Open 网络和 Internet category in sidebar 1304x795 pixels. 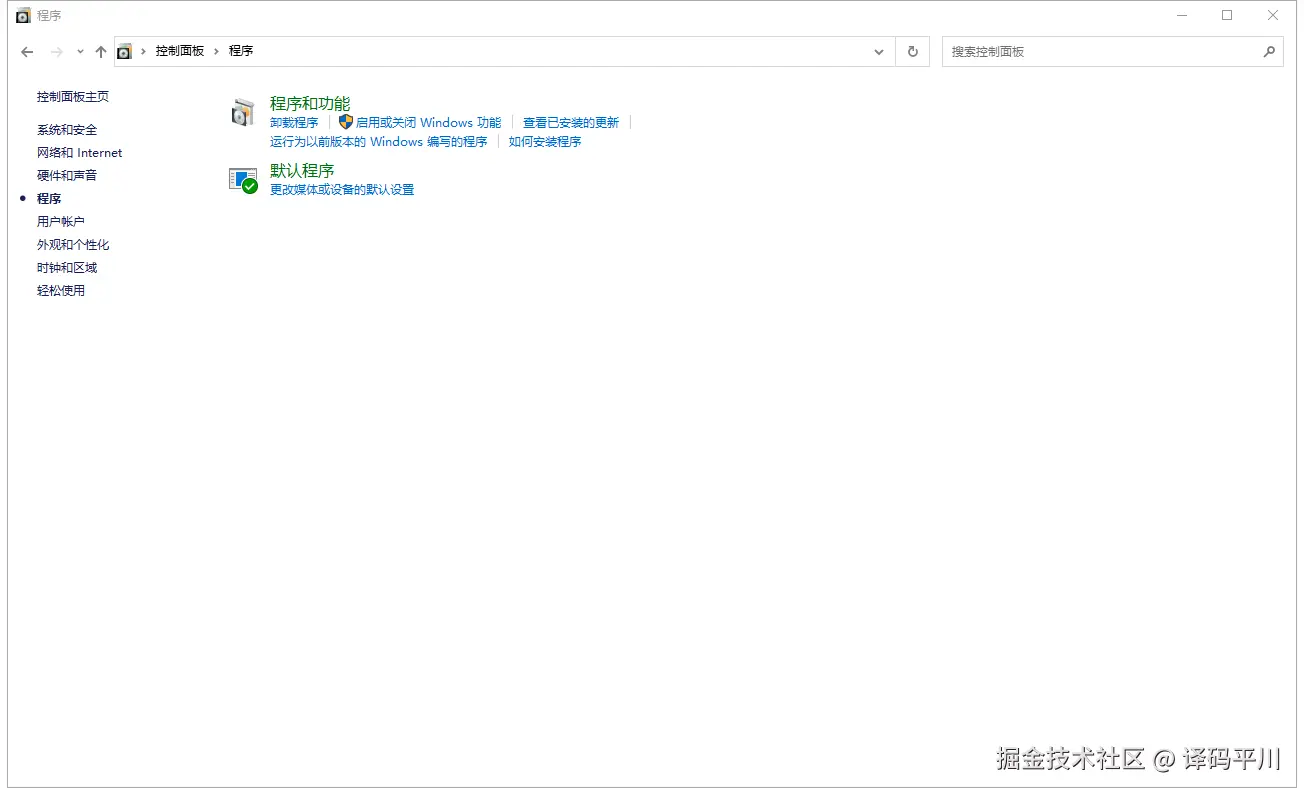[80, 153]
